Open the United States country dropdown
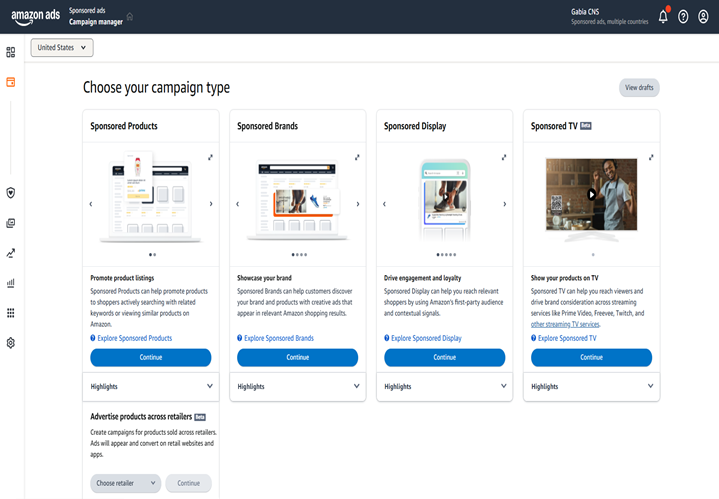Screen dimensions: 719x499 pos(62,48)
